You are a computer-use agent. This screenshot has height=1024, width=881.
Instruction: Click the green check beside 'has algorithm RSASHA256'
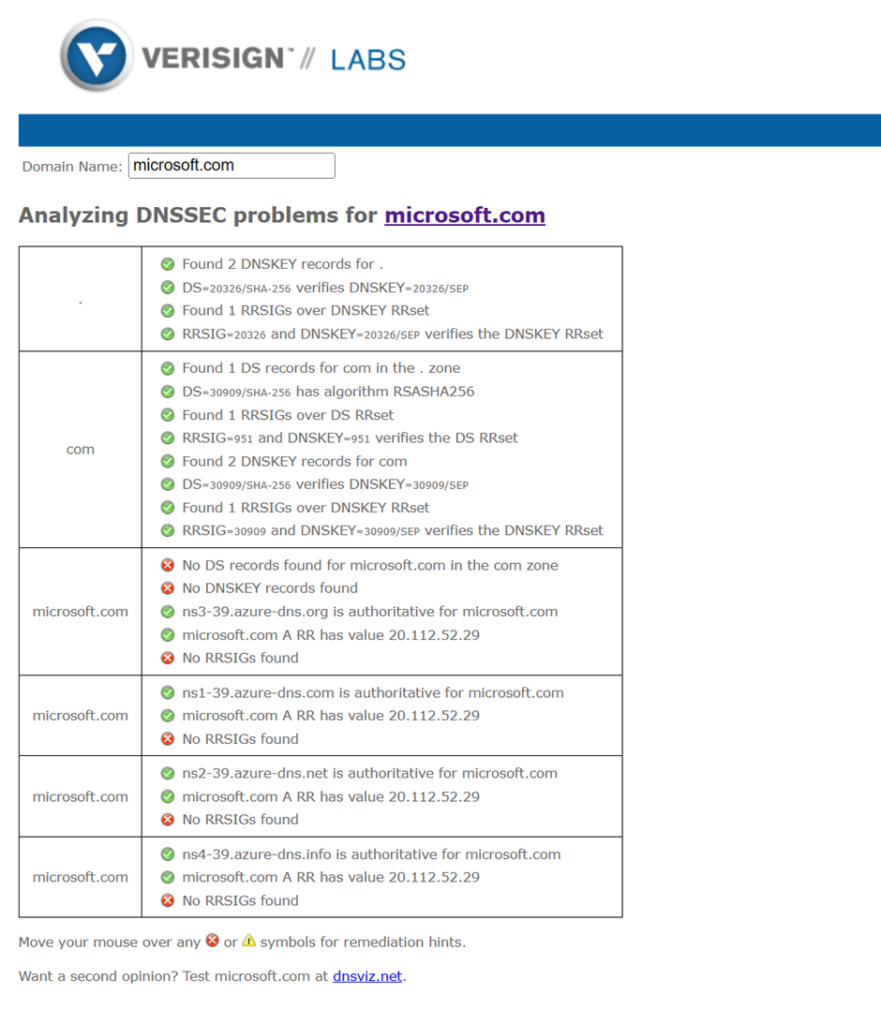pos(168,391)
